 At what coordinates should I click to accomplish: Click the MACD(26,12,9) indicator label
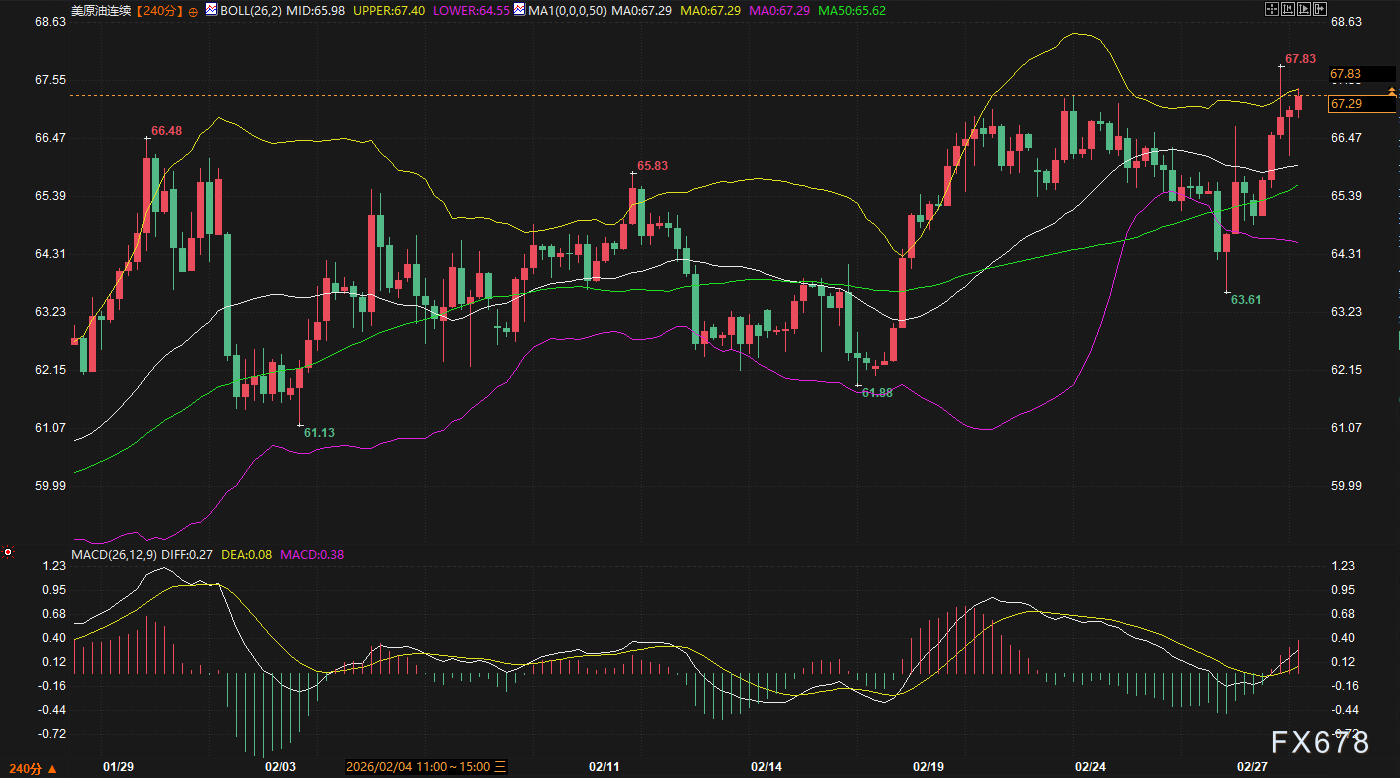113,554
